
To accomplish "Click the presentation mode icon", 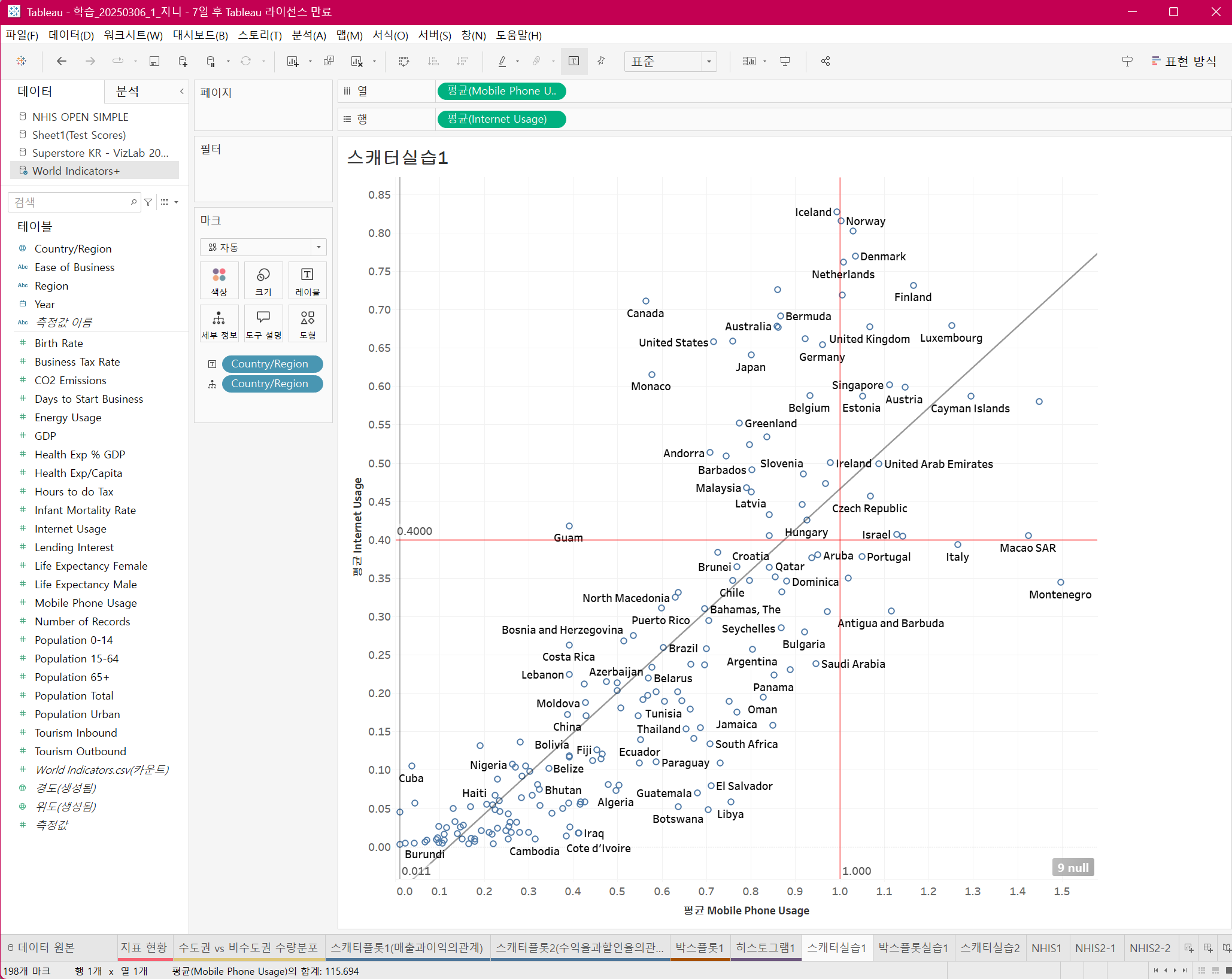I will click(785, 61).
